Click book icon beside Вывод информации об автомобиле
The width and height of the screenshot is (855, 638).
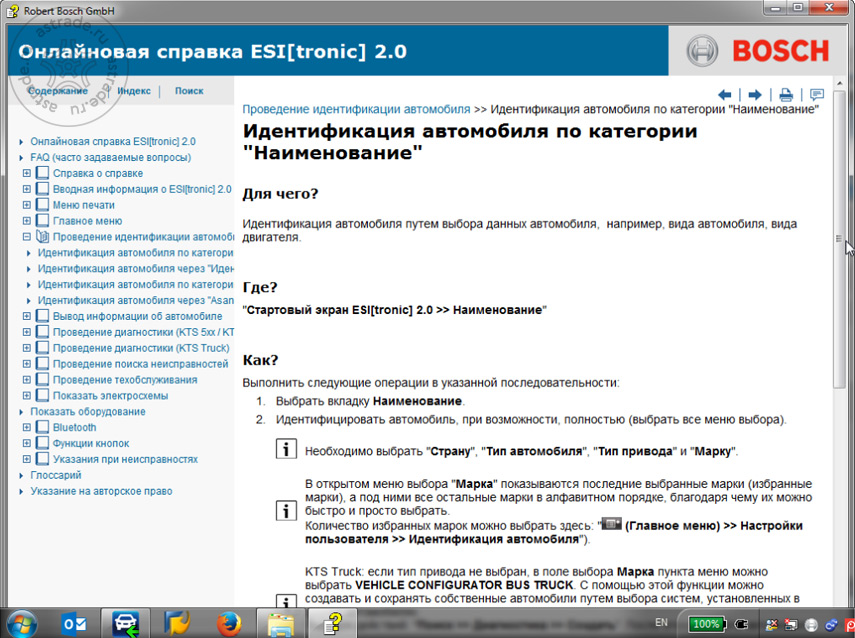(x=42, y=316)
